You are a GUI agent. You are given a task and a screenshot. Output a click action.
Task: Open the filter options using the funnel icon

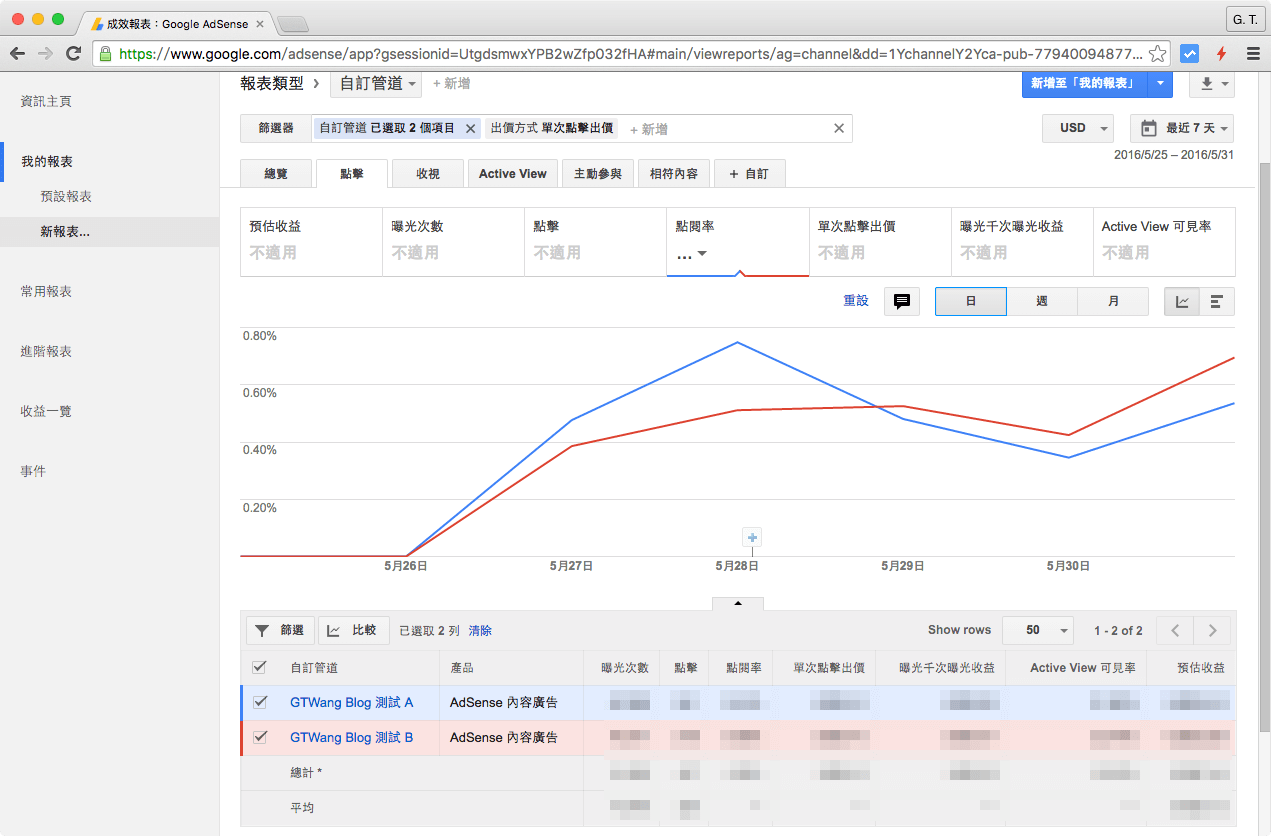click(x=260, y=630)
